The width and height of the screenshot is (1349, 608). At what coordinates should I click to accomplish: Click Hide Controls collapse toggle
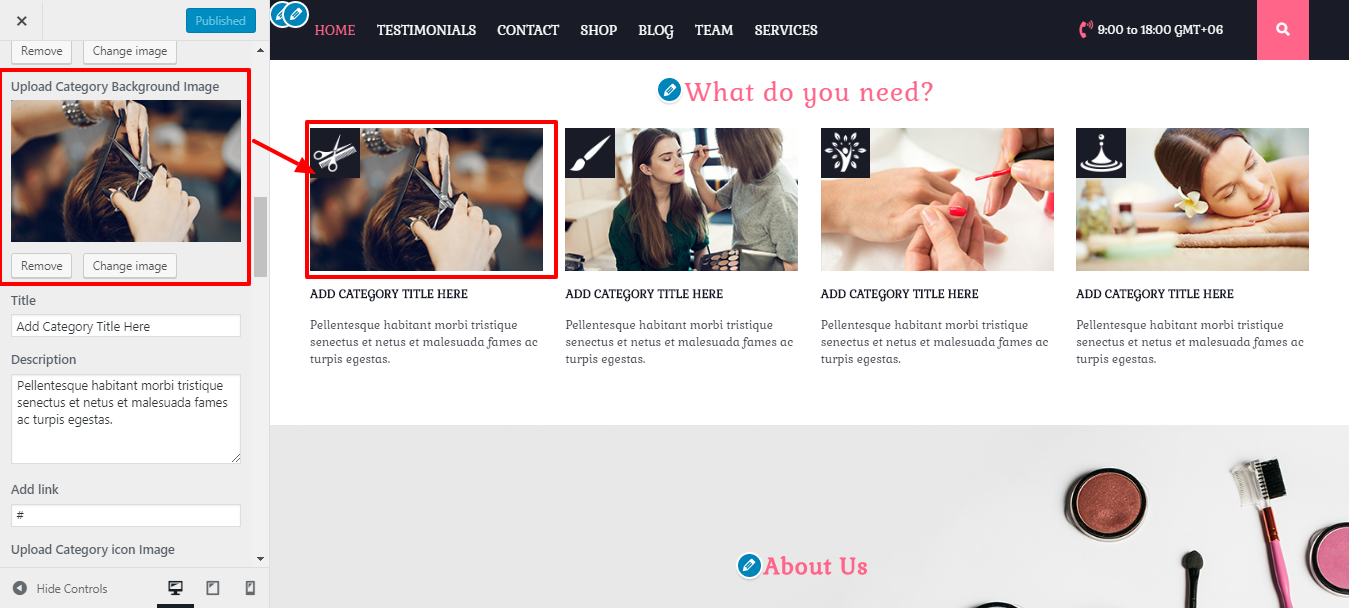pos(60,588)
